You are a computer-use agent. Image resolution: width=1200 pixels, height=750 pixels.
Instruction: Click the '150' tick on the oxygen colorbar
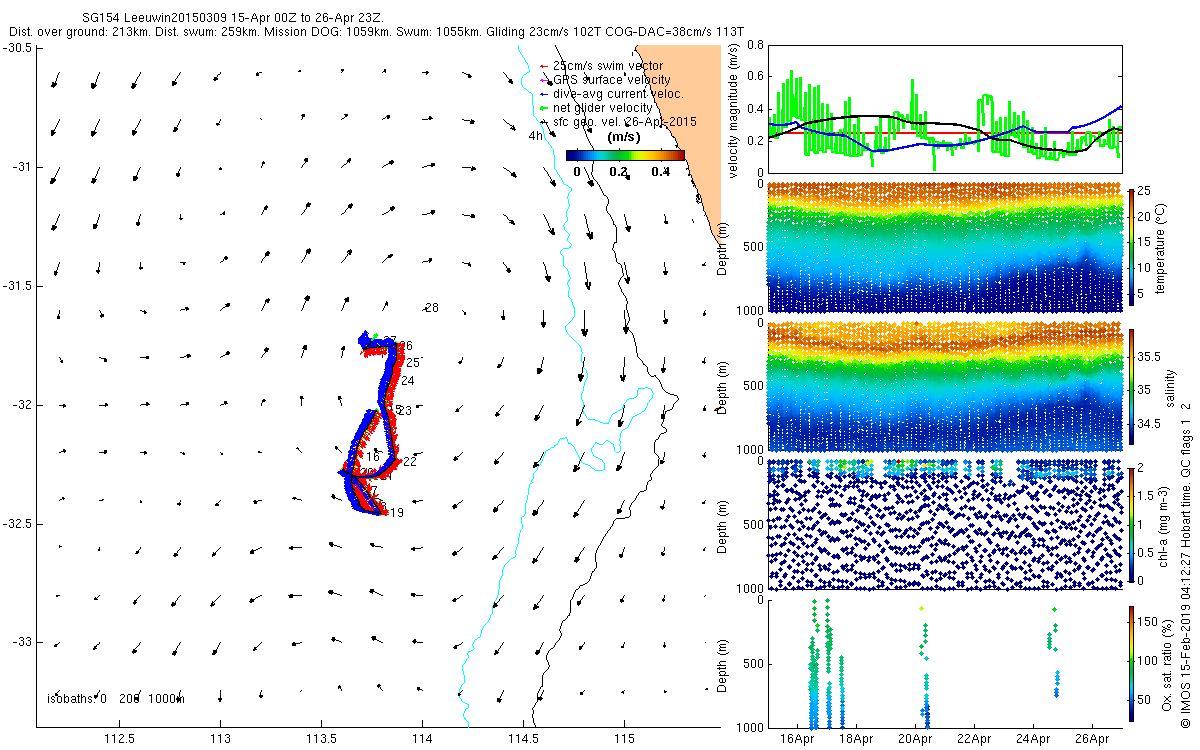pos(1147,624)
